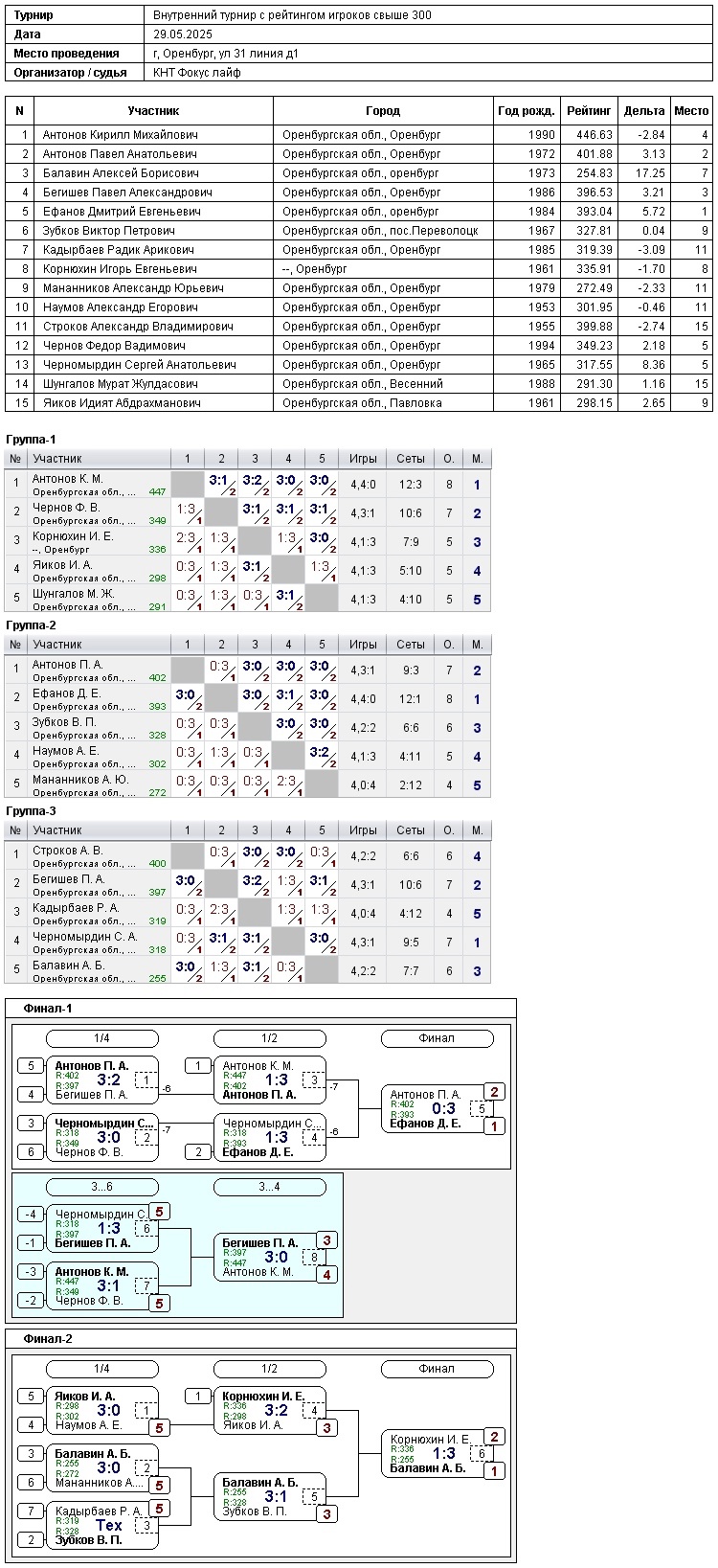Click Шунгалов Мурат Жулдасович in participants table
This screenshot has height=1568, width=718.
tap(120, 384)
